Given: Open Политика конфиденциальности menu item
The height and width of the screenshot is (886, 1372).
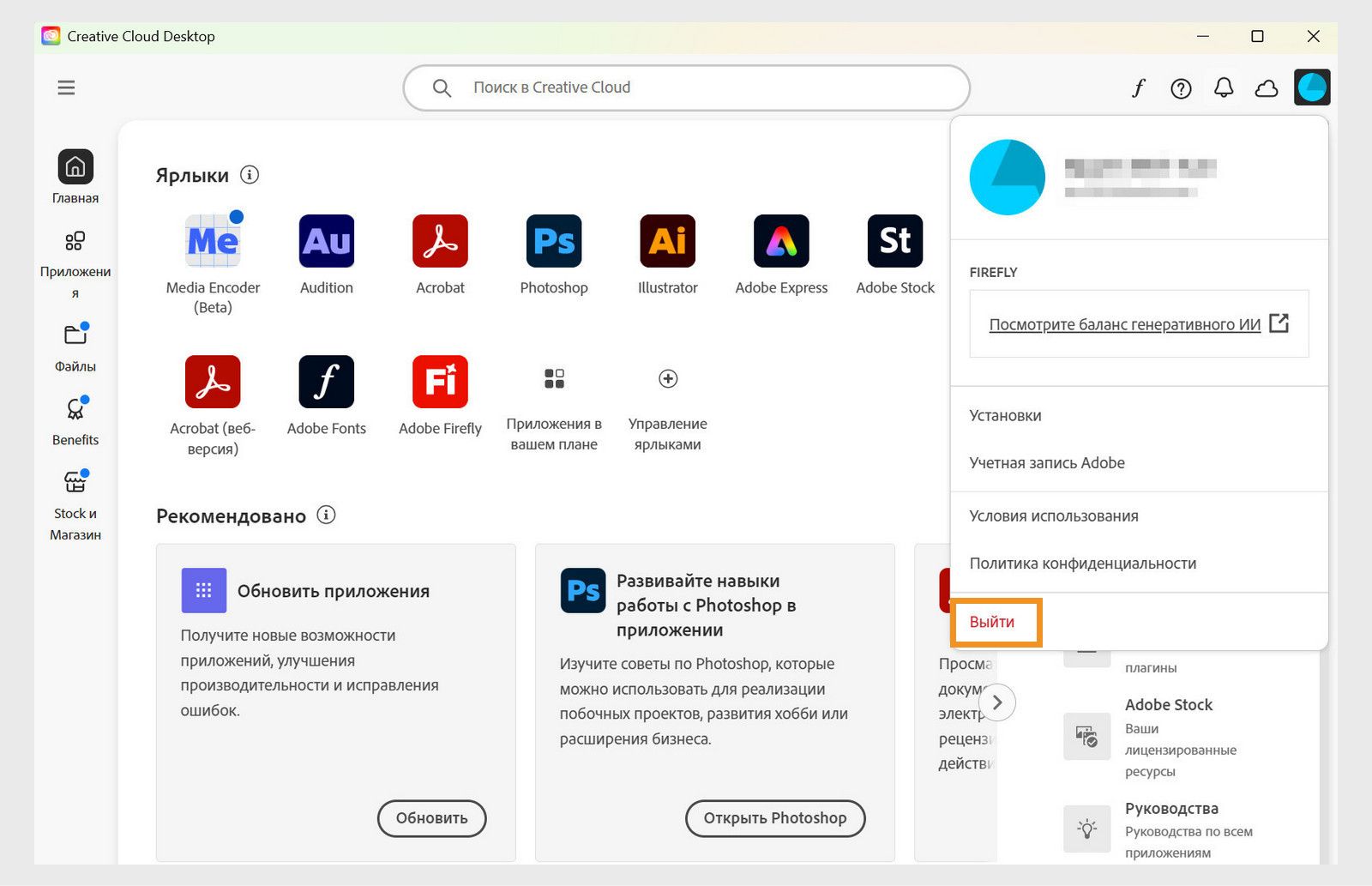Looking at the screenshot, I should point(1082,563).
